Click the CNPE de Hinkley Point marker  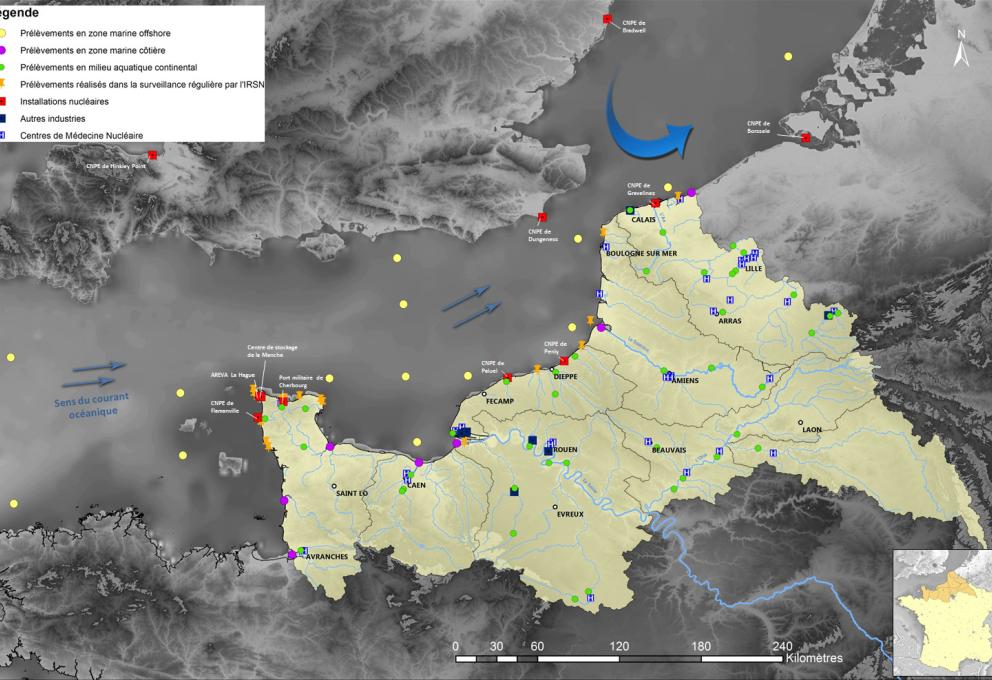[152, 155]
